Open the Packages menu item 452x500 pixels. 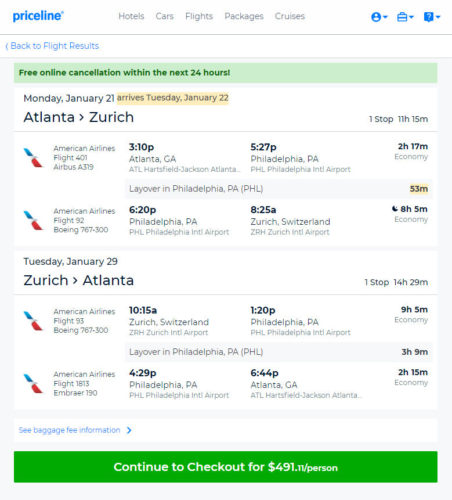244,16
